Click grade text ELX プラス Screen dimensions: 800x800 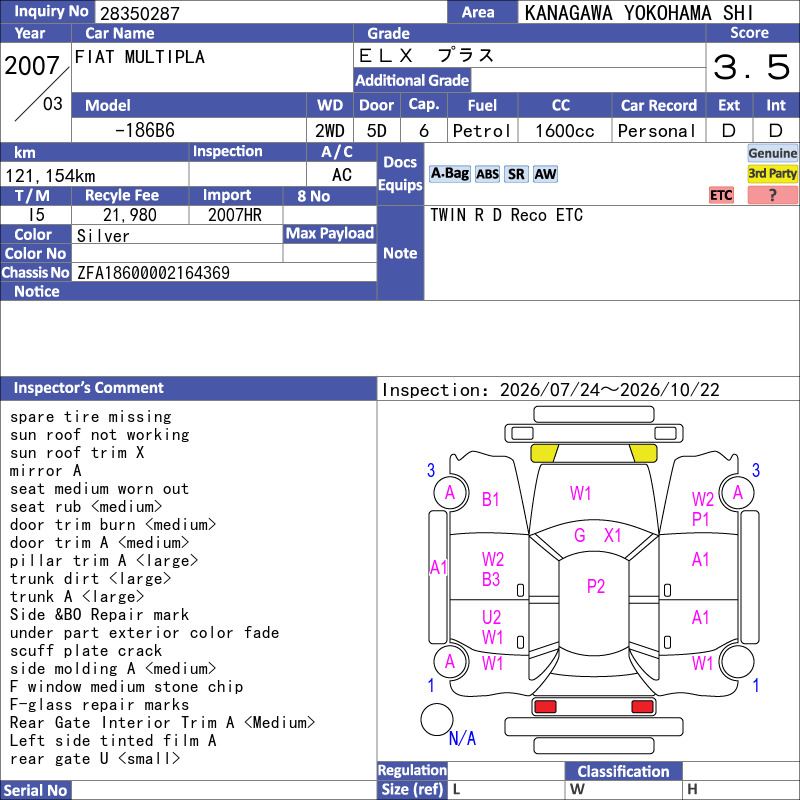pyautogui.click(x=427, y=56)
